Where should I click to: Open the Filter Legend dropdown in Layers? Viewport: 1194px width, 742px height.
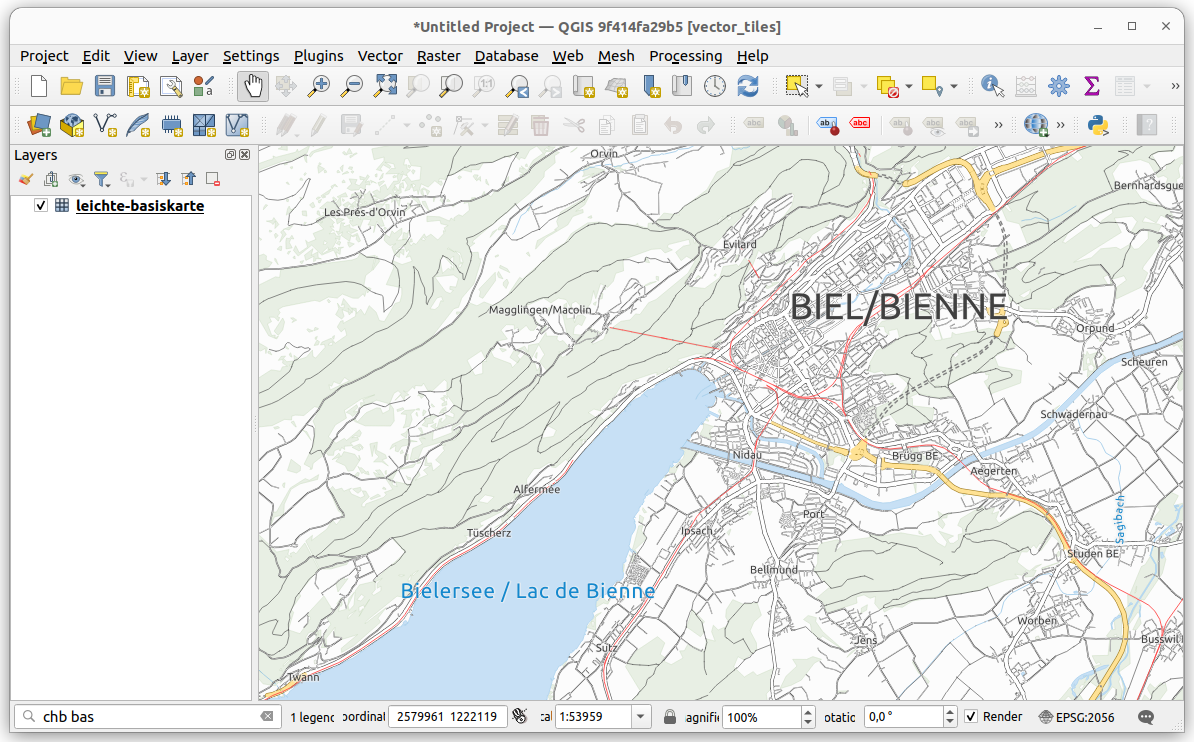[x=102, y=179]
